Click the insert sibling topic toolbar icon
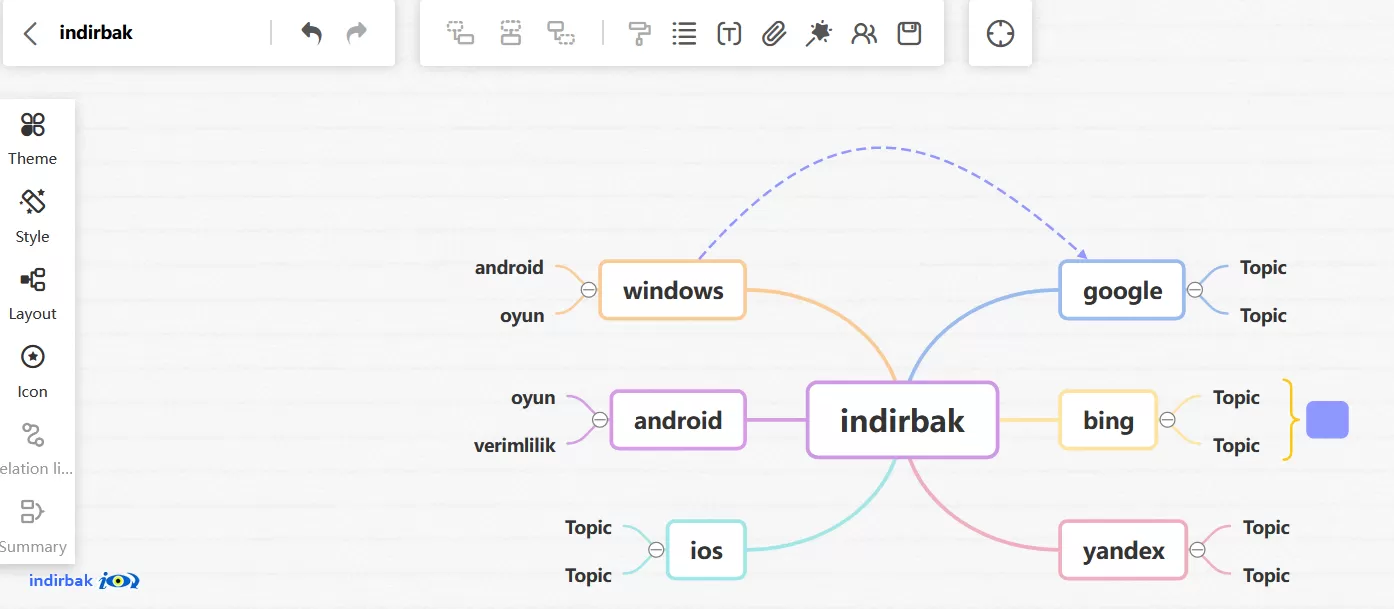 [x=511, y=33]
